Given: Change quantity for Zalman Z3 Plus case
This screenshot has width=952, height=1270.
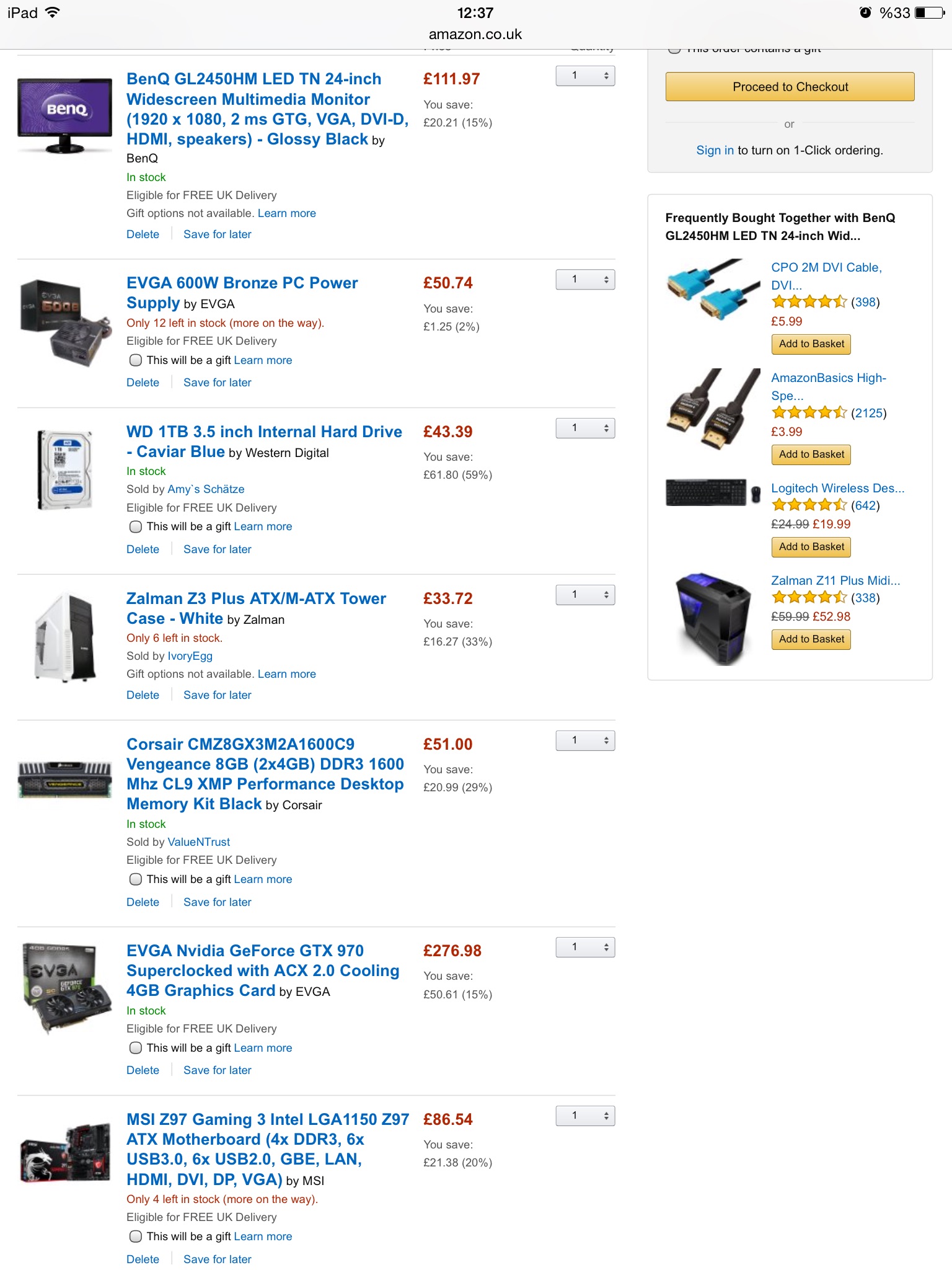Looking at the screenshot, I should coord(585,595).
